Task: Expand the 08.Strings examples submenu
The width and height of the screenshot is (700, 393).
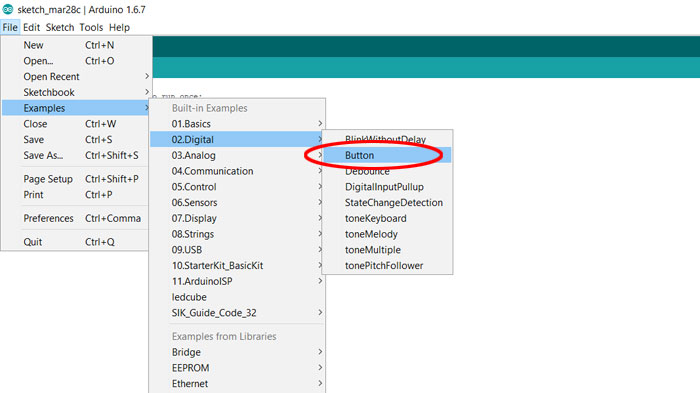Action: pyautogui.click(x=237, y=234)
